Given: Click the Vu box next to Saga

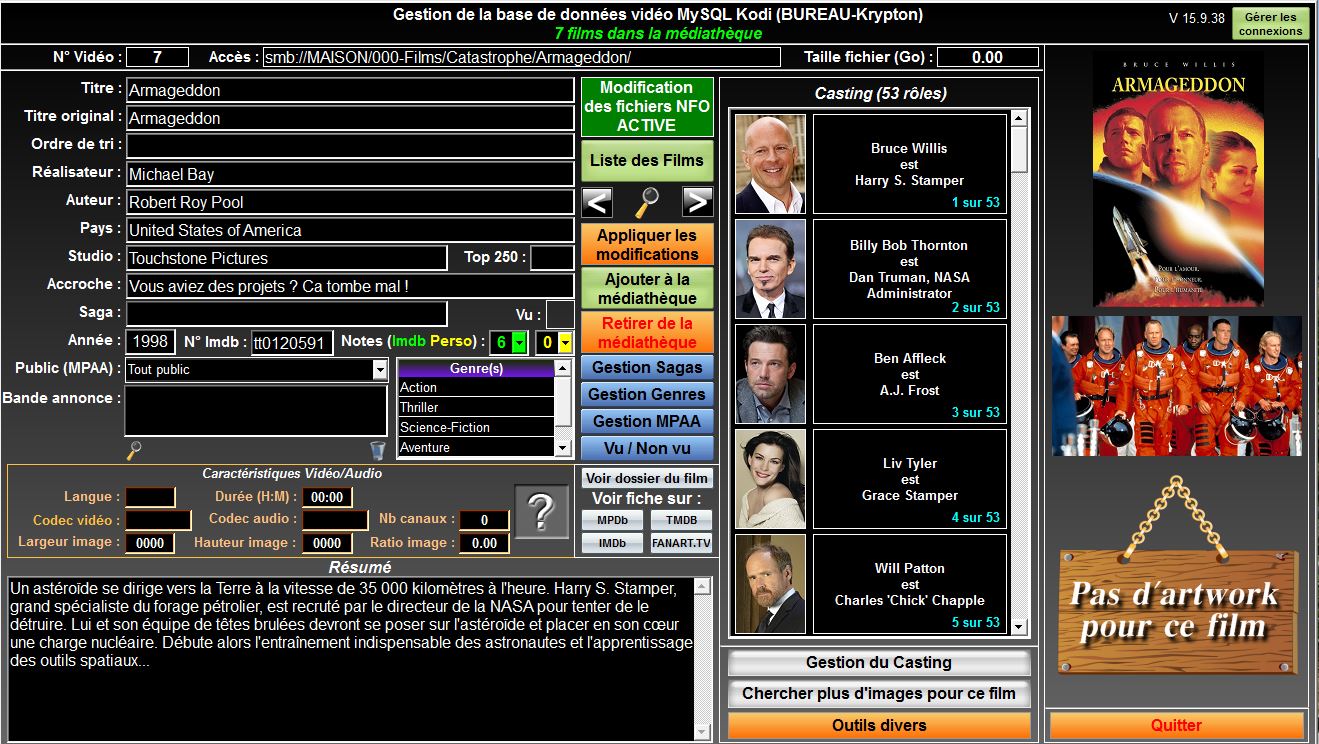Looking at the screenshot, I should [x=559, y=313].
